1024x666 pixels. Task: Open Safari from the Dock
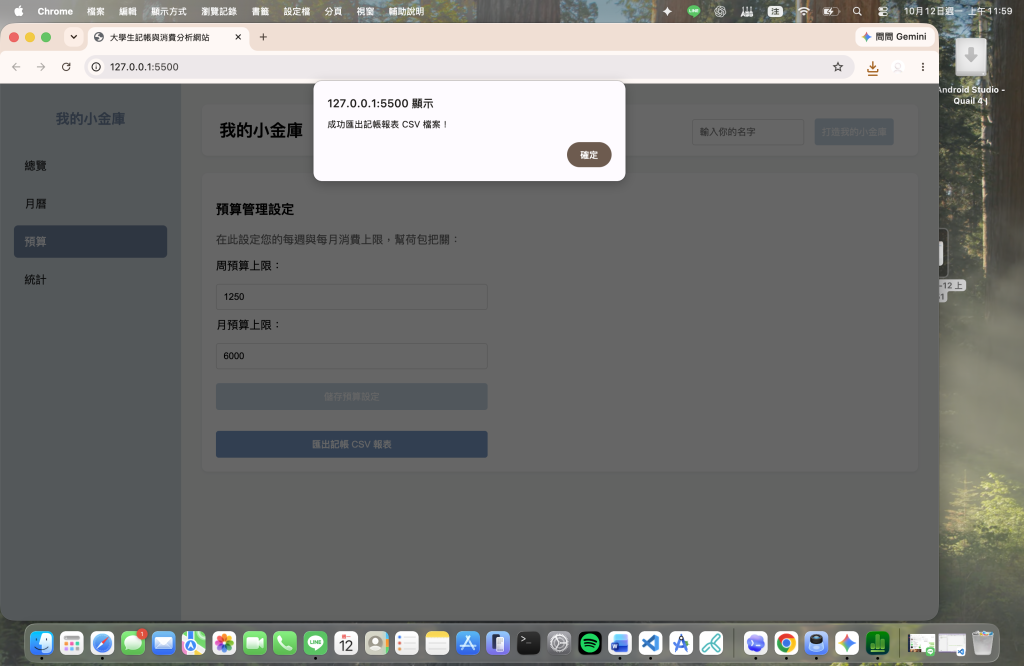[x=103, y=643]
